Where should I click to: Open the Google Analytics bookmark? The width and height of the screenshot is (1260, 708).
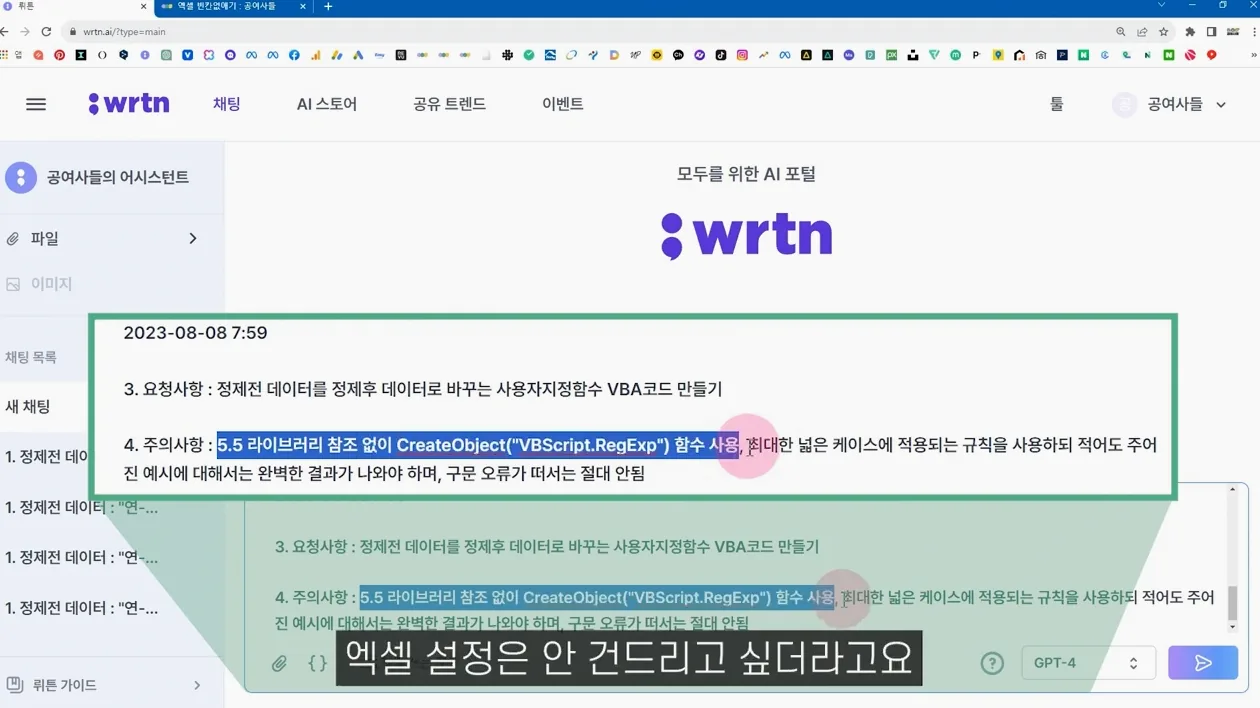click(x=315, y=55)
